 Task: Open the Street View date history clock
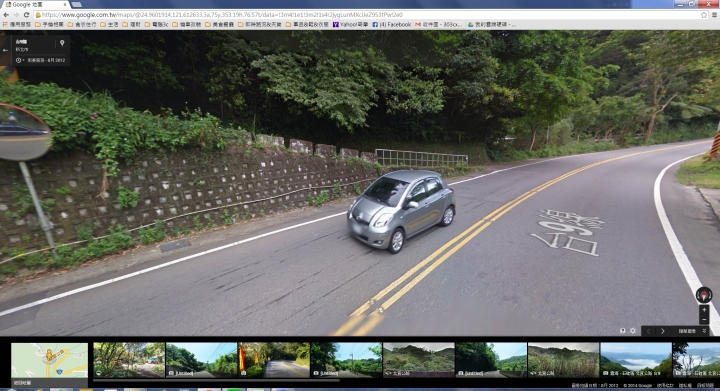[x=19, y=60]
